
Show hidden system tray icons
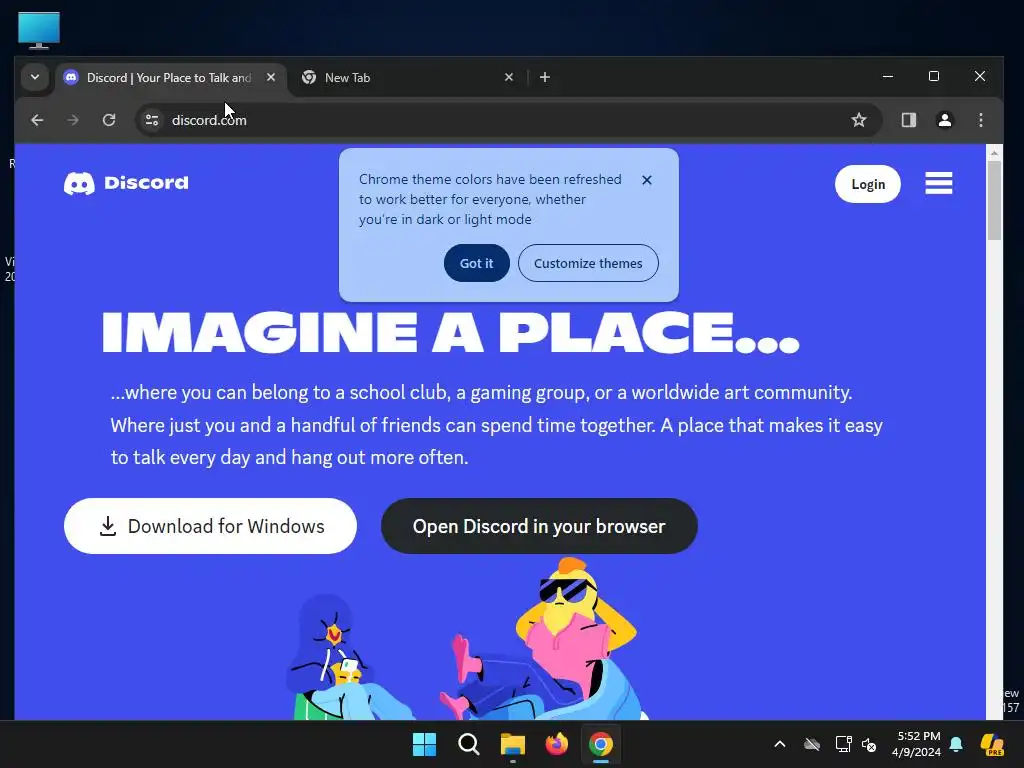tap(780, 744)
